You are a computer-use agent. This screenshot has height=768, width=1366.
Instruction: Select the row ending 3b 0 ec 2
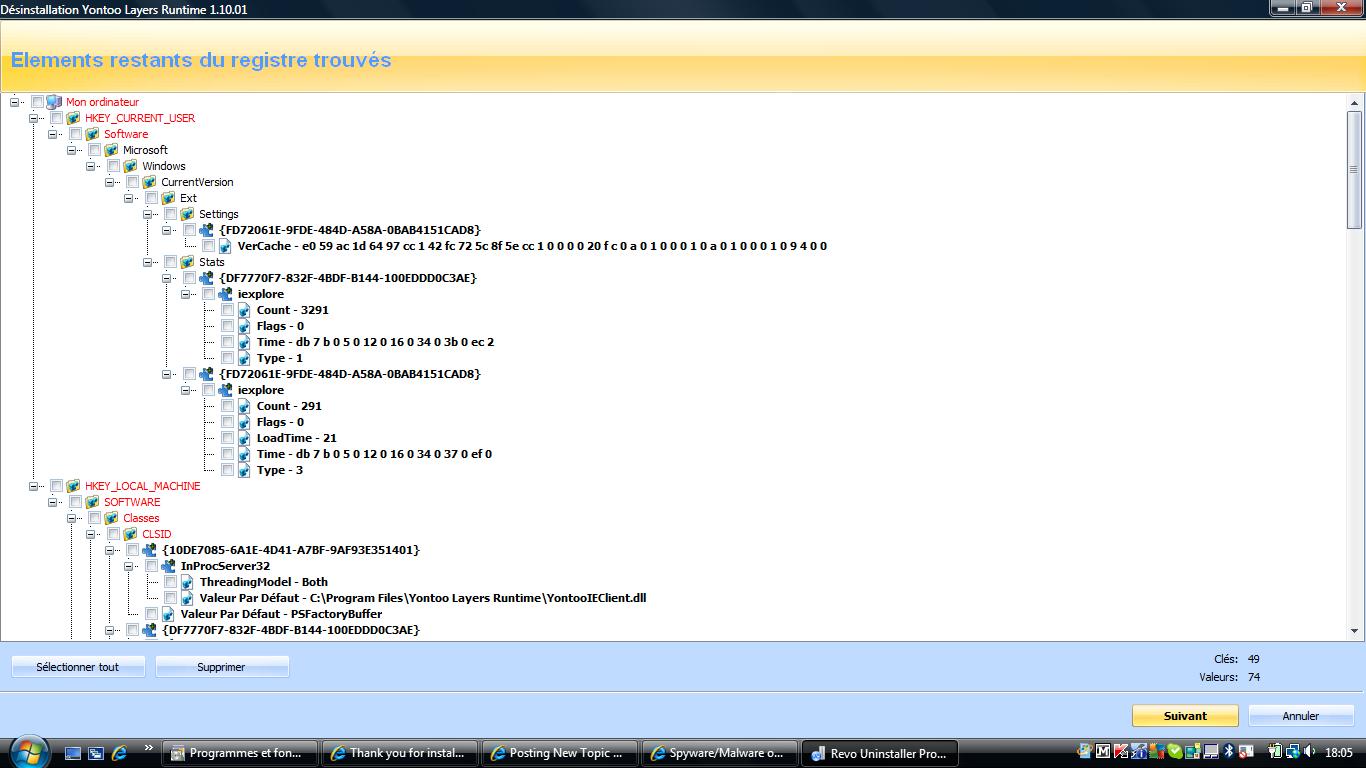[x=375, y=342]
